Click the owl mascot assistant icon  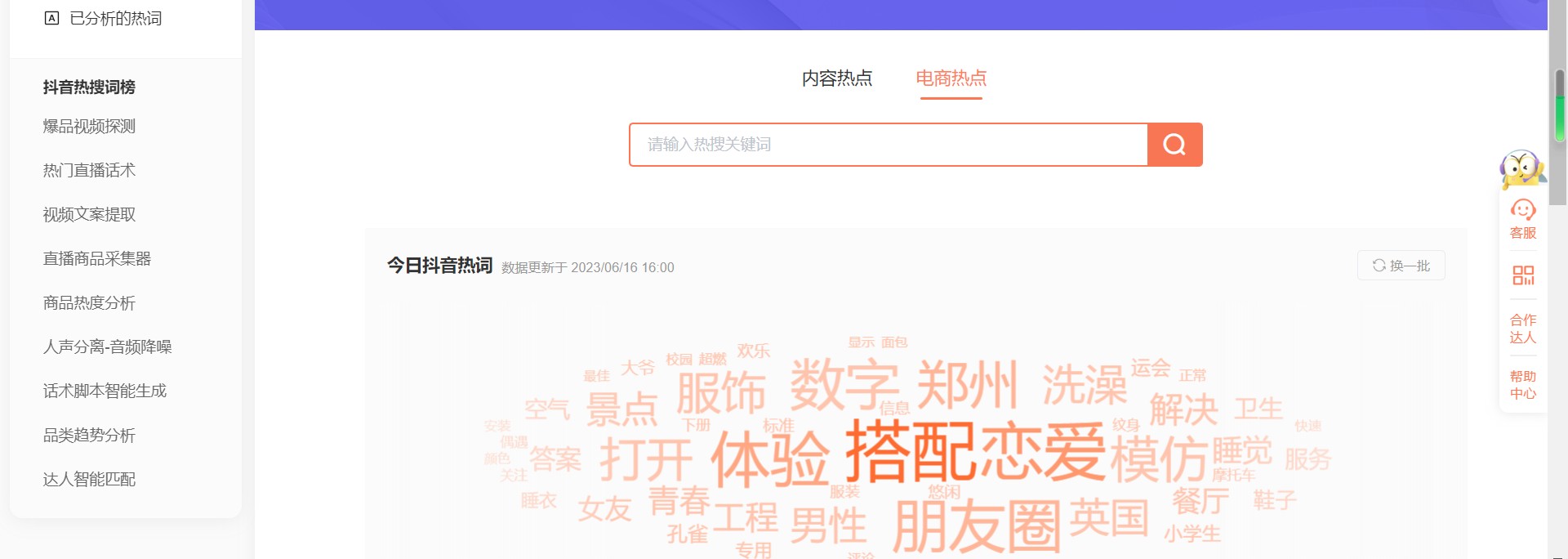pos(1522,169)
